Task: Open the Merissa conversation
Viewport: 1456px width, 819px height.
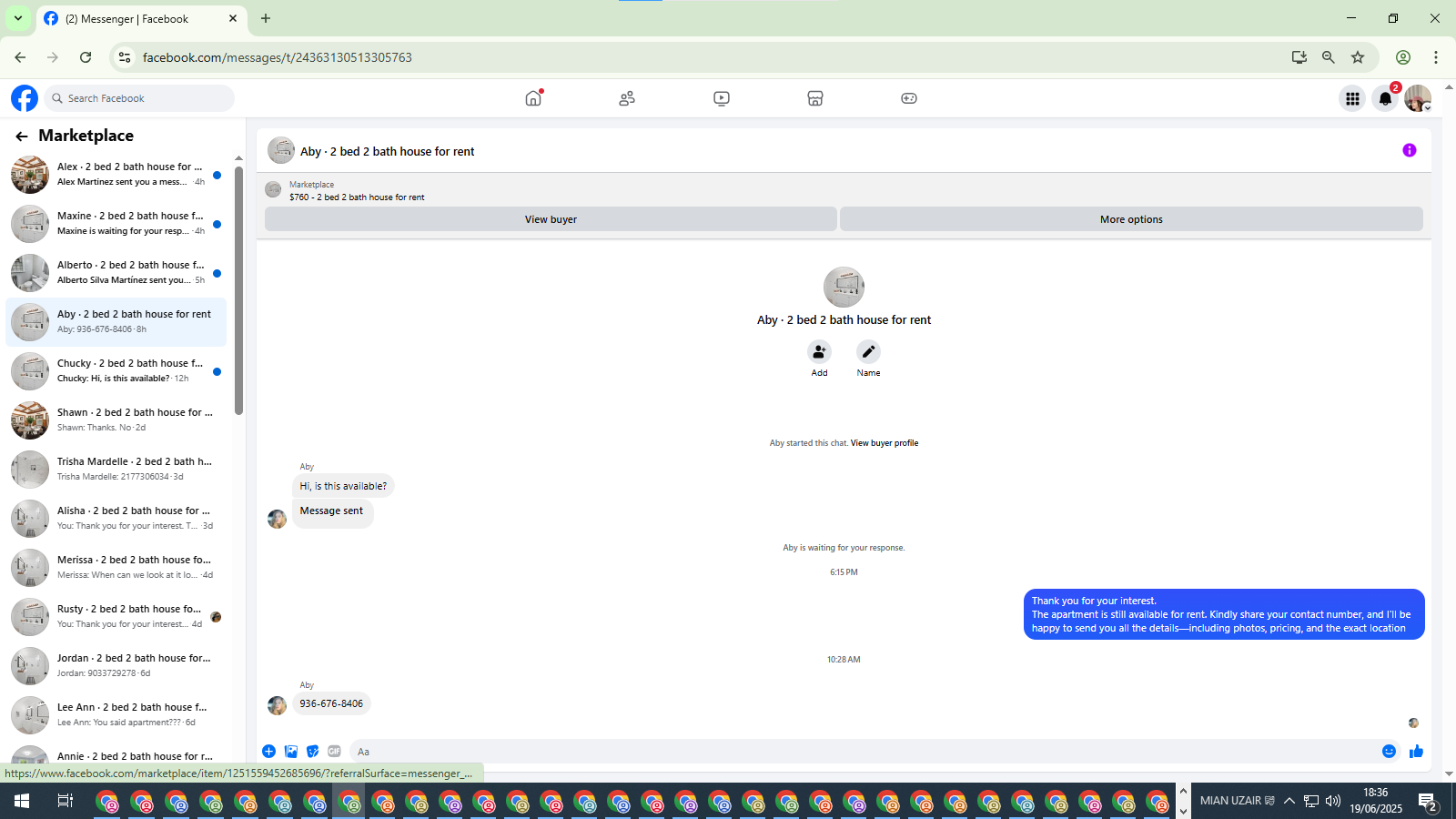Action: click(116, 568)
